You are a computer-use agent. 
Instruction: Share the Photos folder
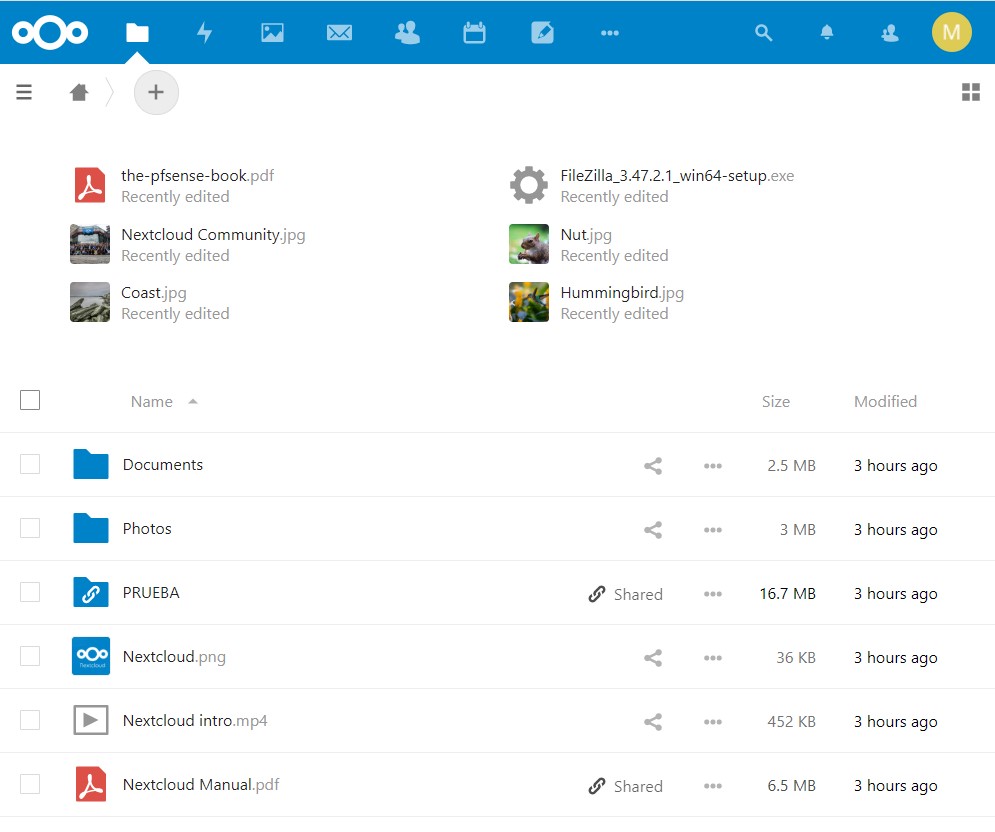pyautogui.click(x=653, y=530)
